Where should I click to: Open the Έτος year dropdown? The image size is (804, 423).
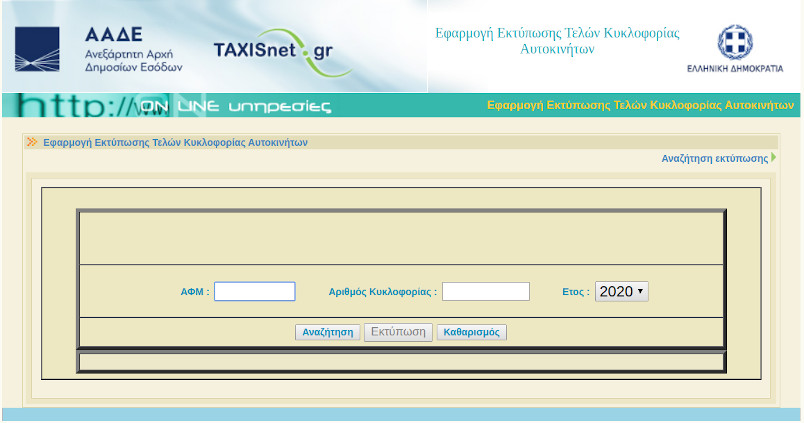click(621, 292)
